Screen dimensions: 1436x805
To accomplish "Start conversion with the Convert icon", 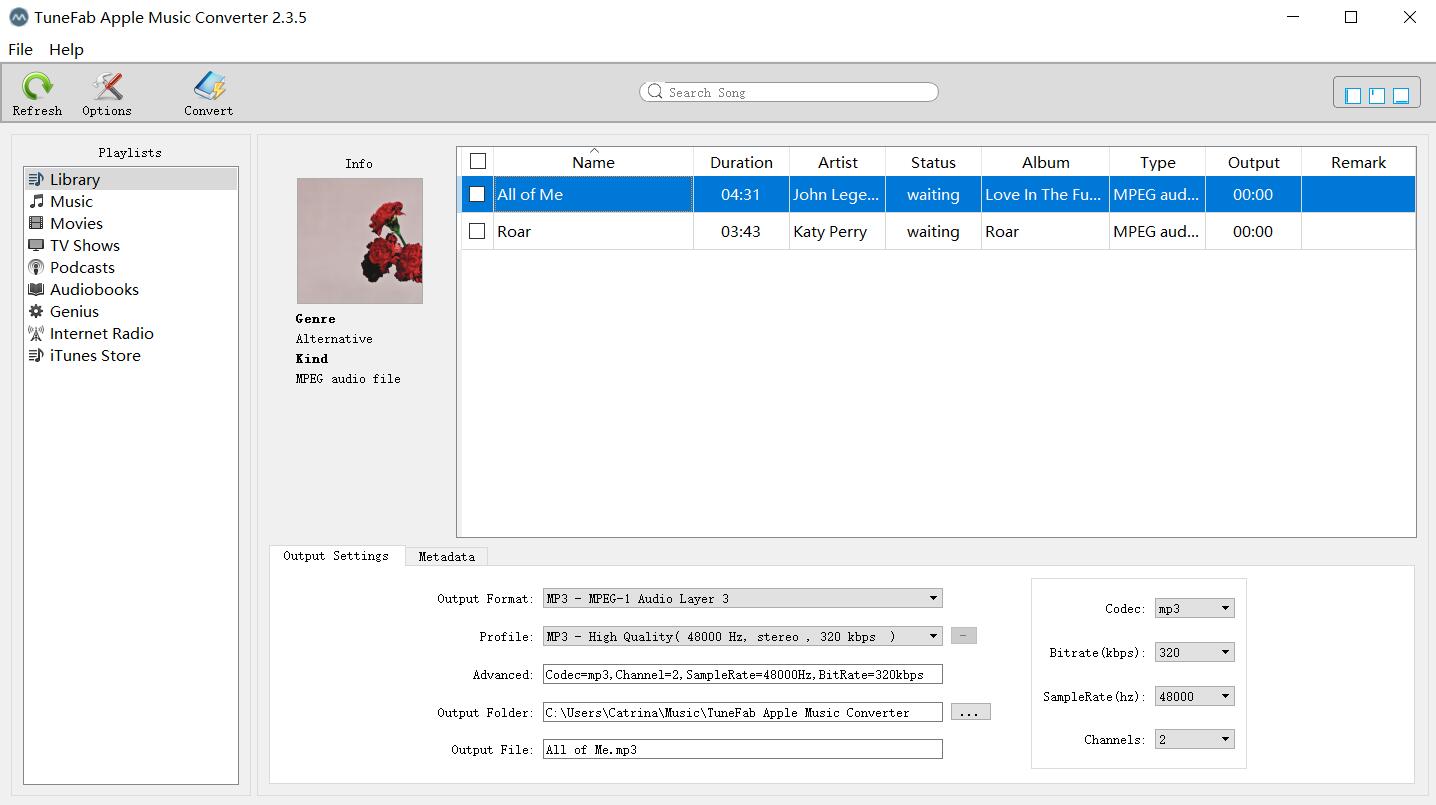I will [x=209, y=86].
